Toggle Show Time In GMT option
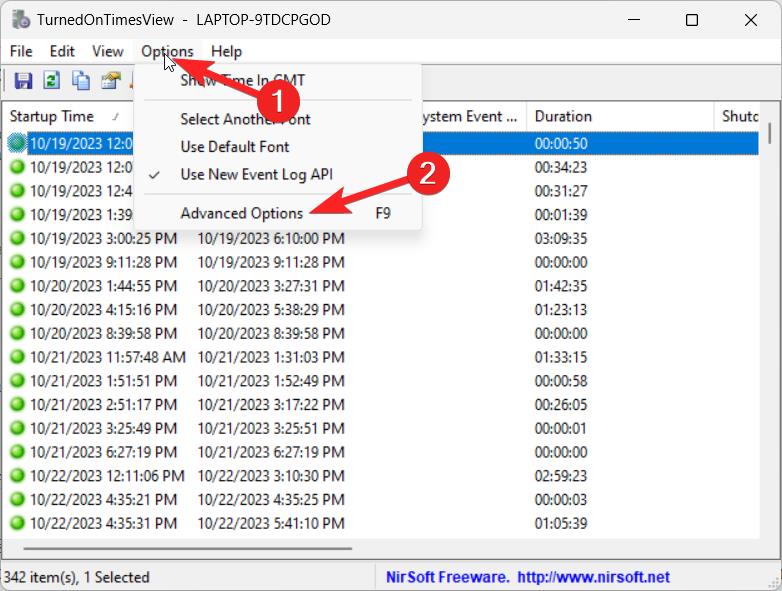This screenshot has height=591, width=782. coord(277,80)
